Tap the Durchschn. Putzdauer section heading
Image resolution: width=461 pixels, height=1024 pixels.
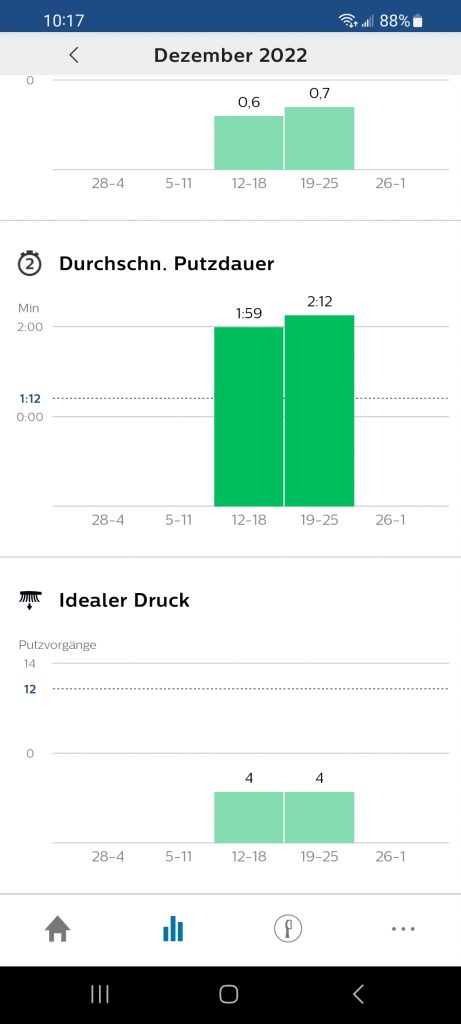pyautogui.click(x=167, y=263)
